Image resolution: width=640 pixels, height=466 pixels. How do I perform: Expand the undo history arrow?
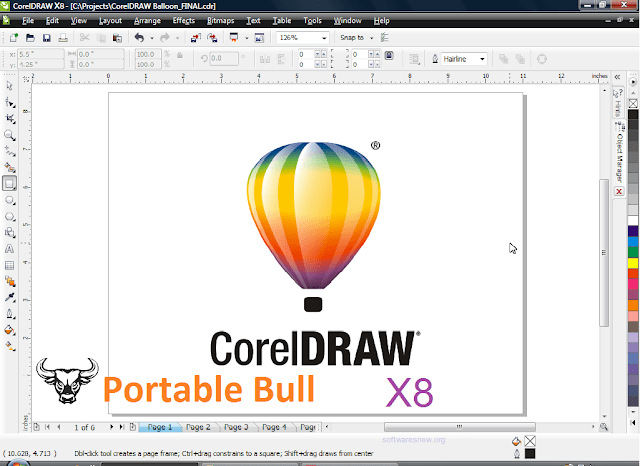point(152,38)
